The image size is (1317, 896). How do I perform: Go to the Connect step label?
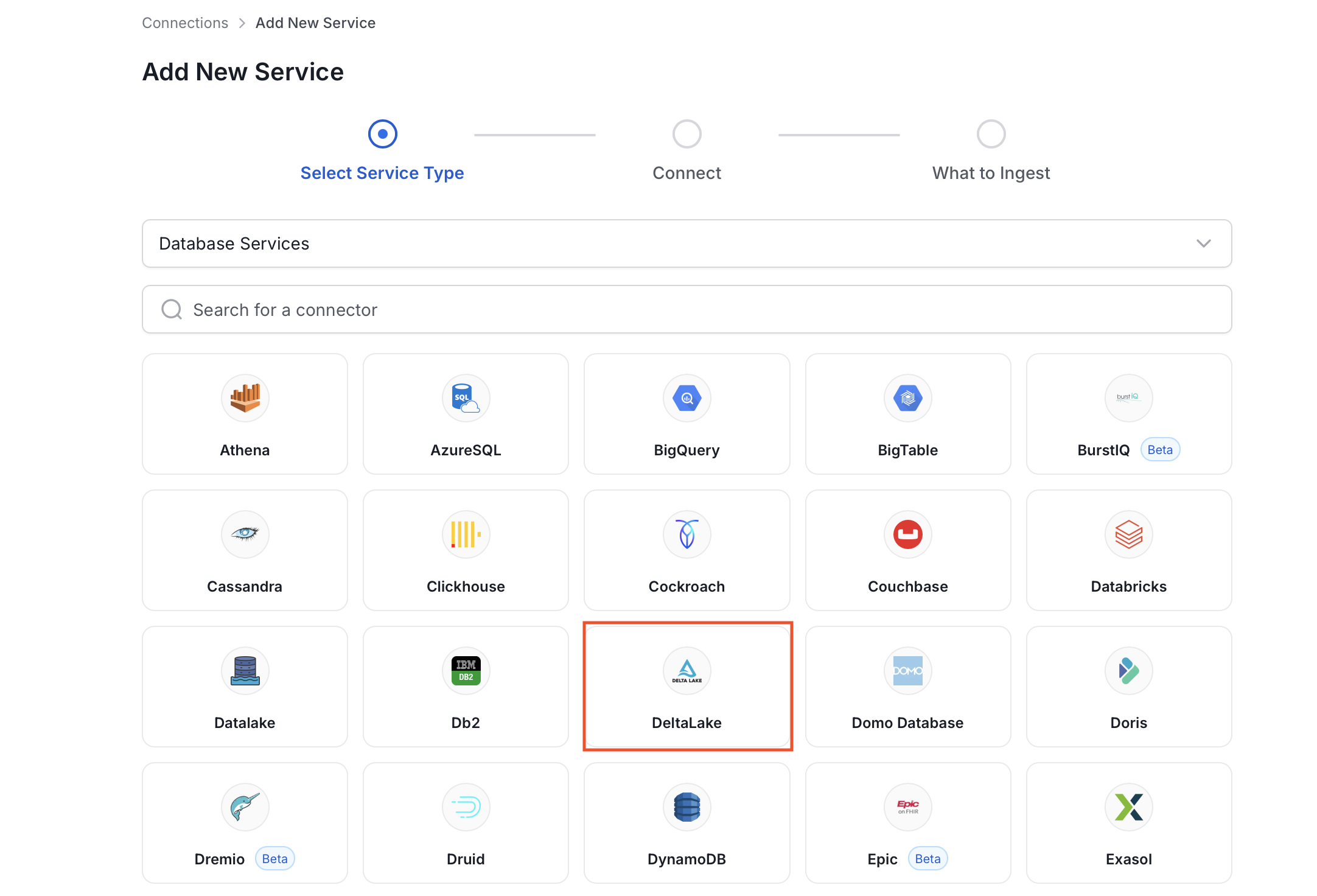pos(686,173)
